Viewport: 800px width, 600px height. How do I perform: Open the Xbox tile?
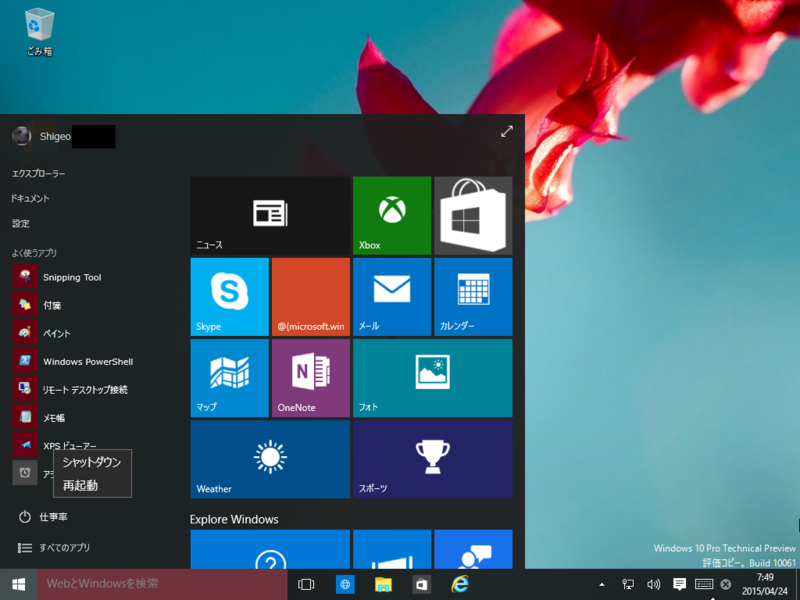392,214
